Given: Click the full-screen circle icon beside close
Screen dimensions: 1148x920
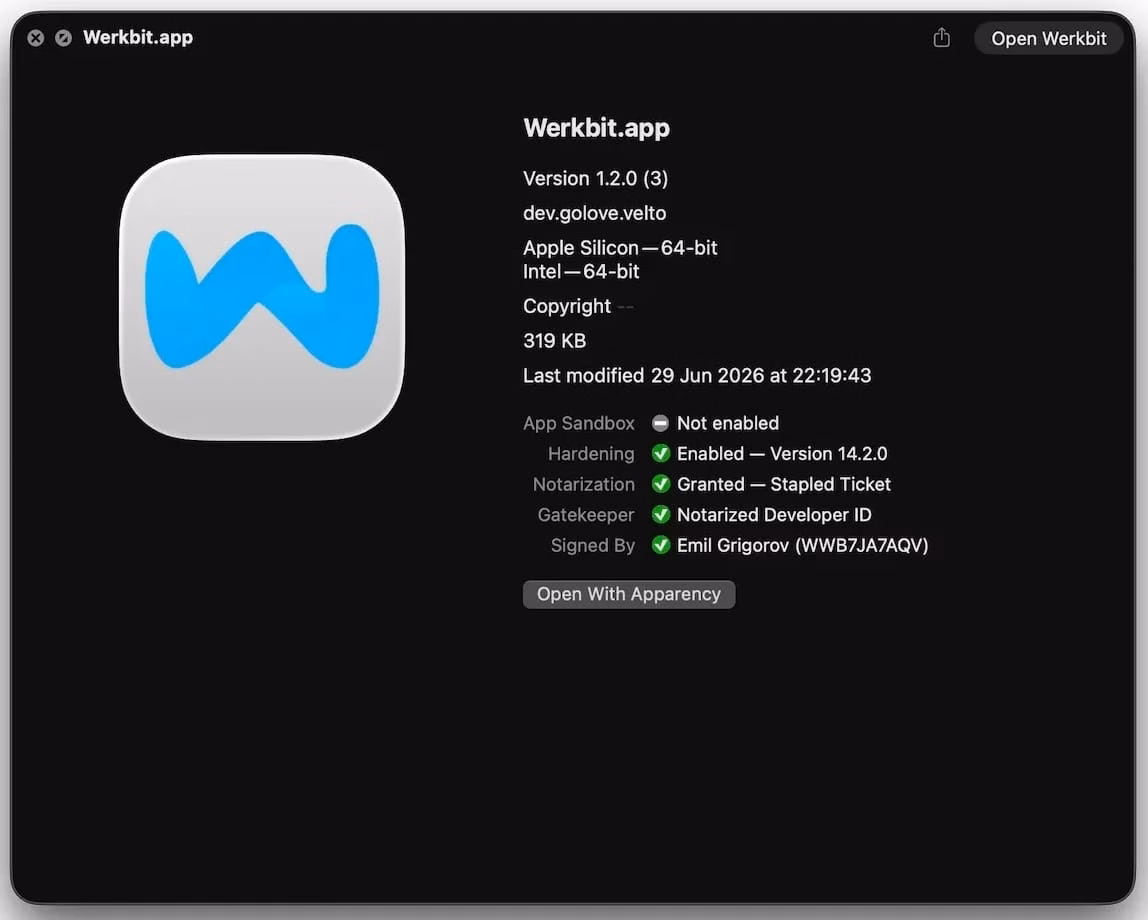Looking at the screenshot, I should point(64,37).
